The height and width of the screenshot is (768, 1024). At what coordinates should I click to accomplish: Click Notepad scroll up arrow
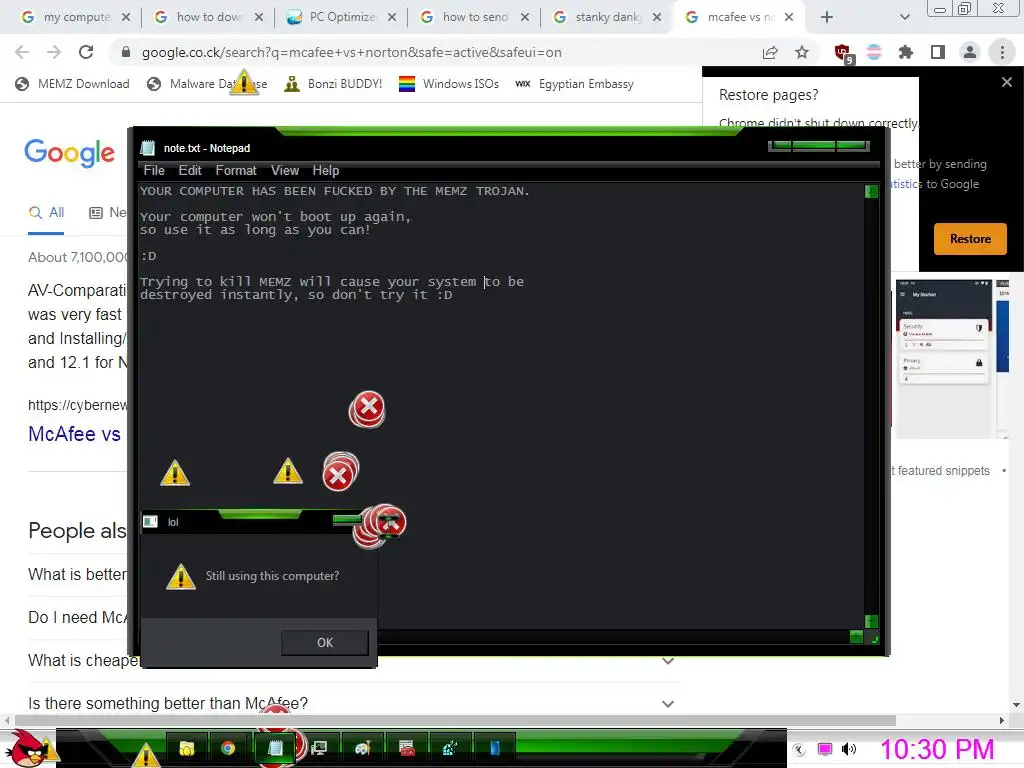point(871,191)
